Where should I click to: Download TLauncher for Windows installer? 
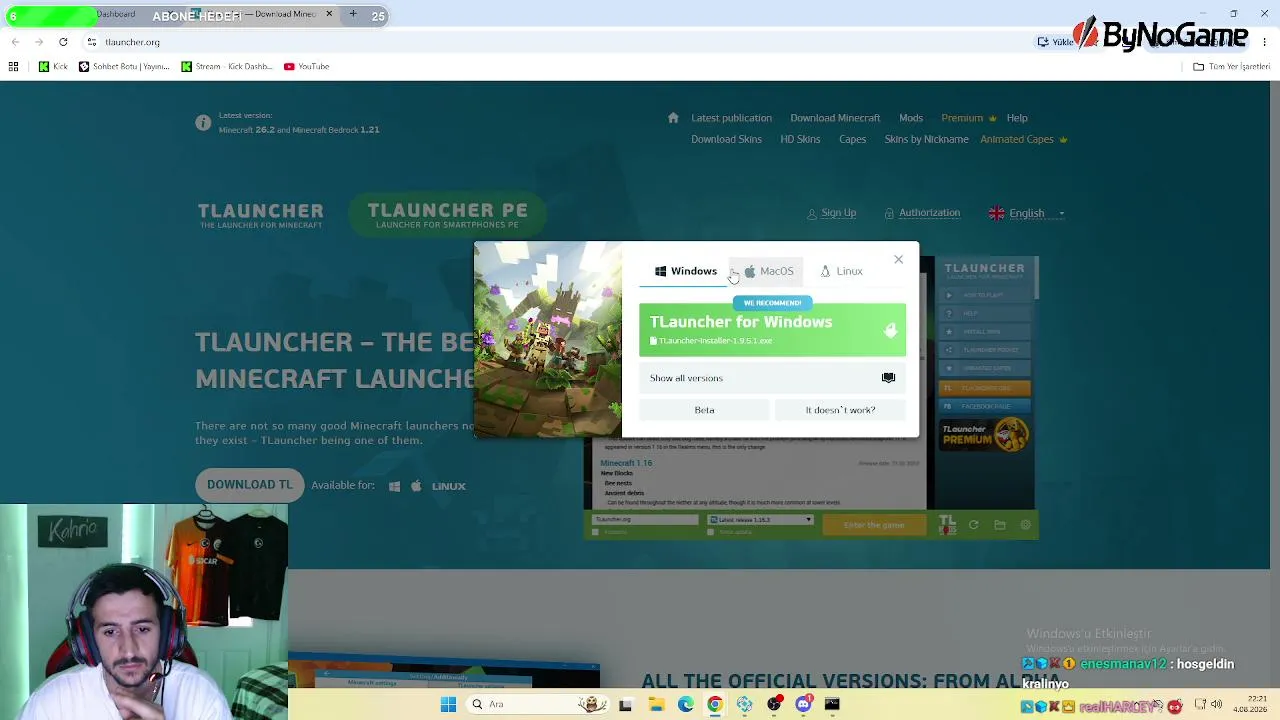pos(772,330)
